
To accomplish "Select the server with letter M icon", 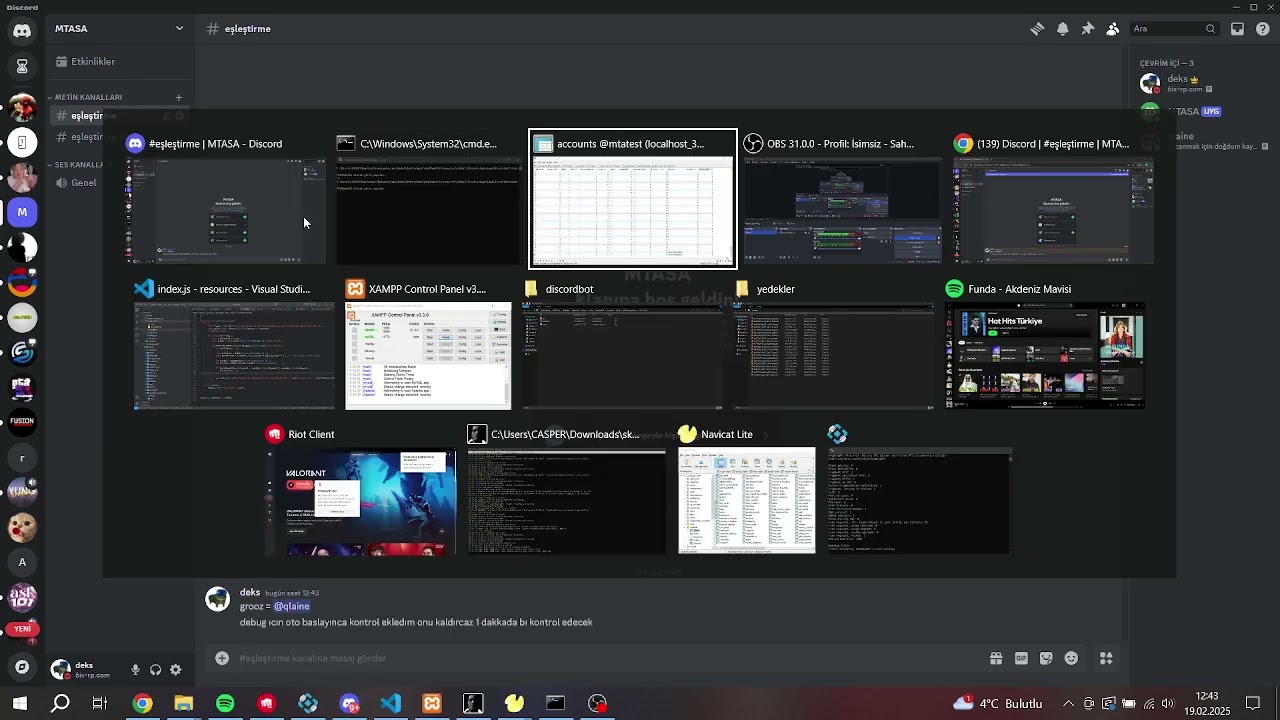I will point(22,212).
